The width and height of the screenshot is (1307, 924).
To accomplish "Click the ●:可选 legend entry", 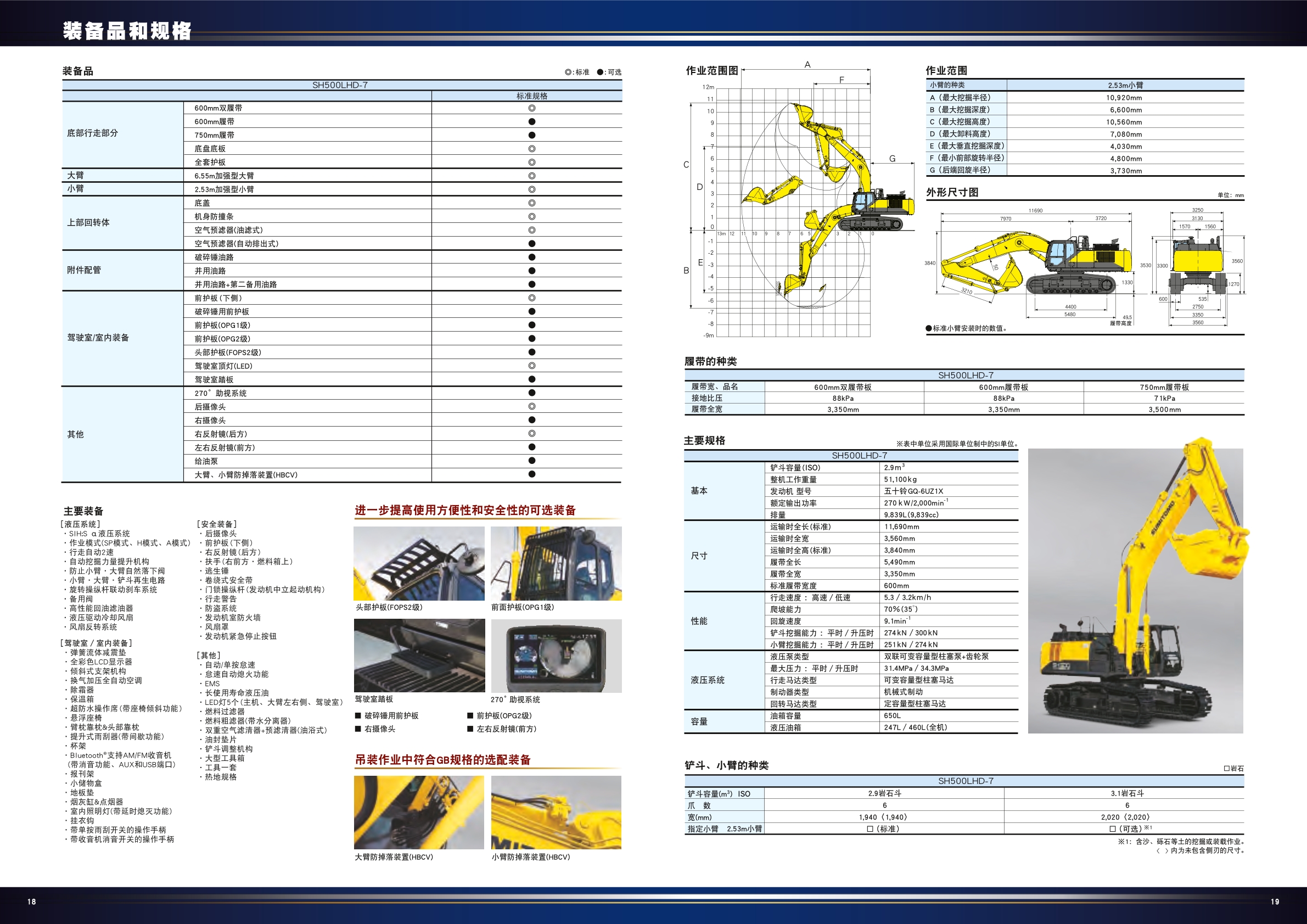I will [609, 72].
